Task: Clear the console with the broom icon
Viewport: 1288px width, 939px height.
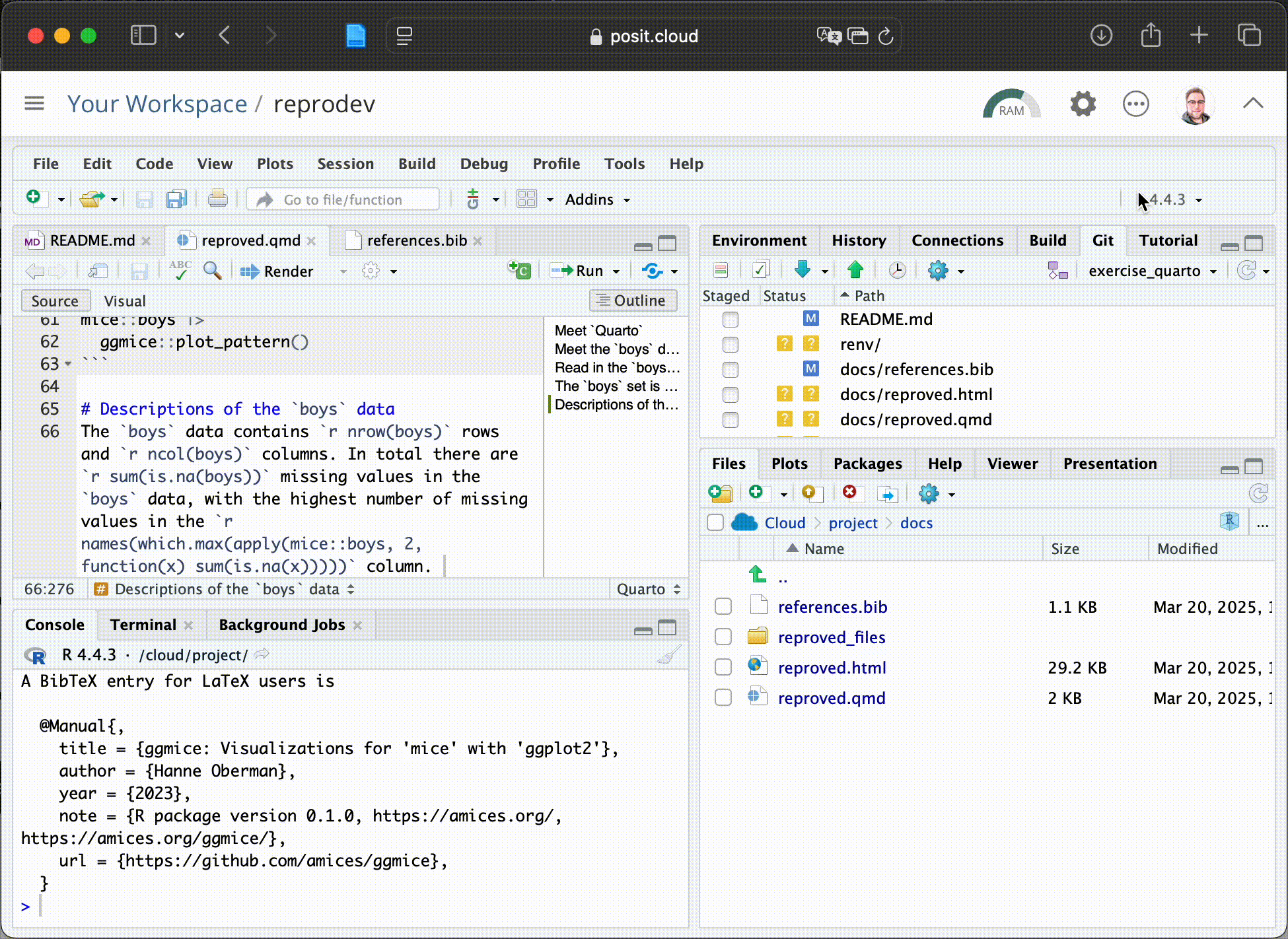Action: click(668, 655)
